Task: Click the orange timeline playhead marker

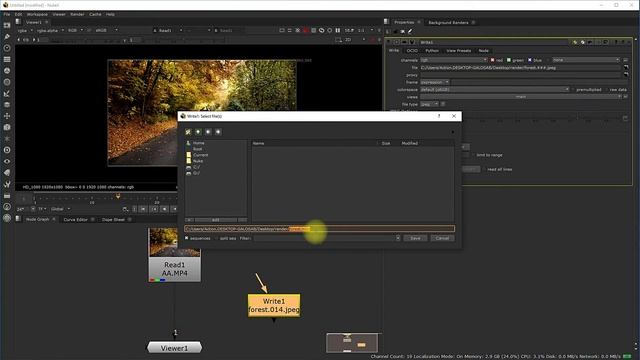Action: 118,196
